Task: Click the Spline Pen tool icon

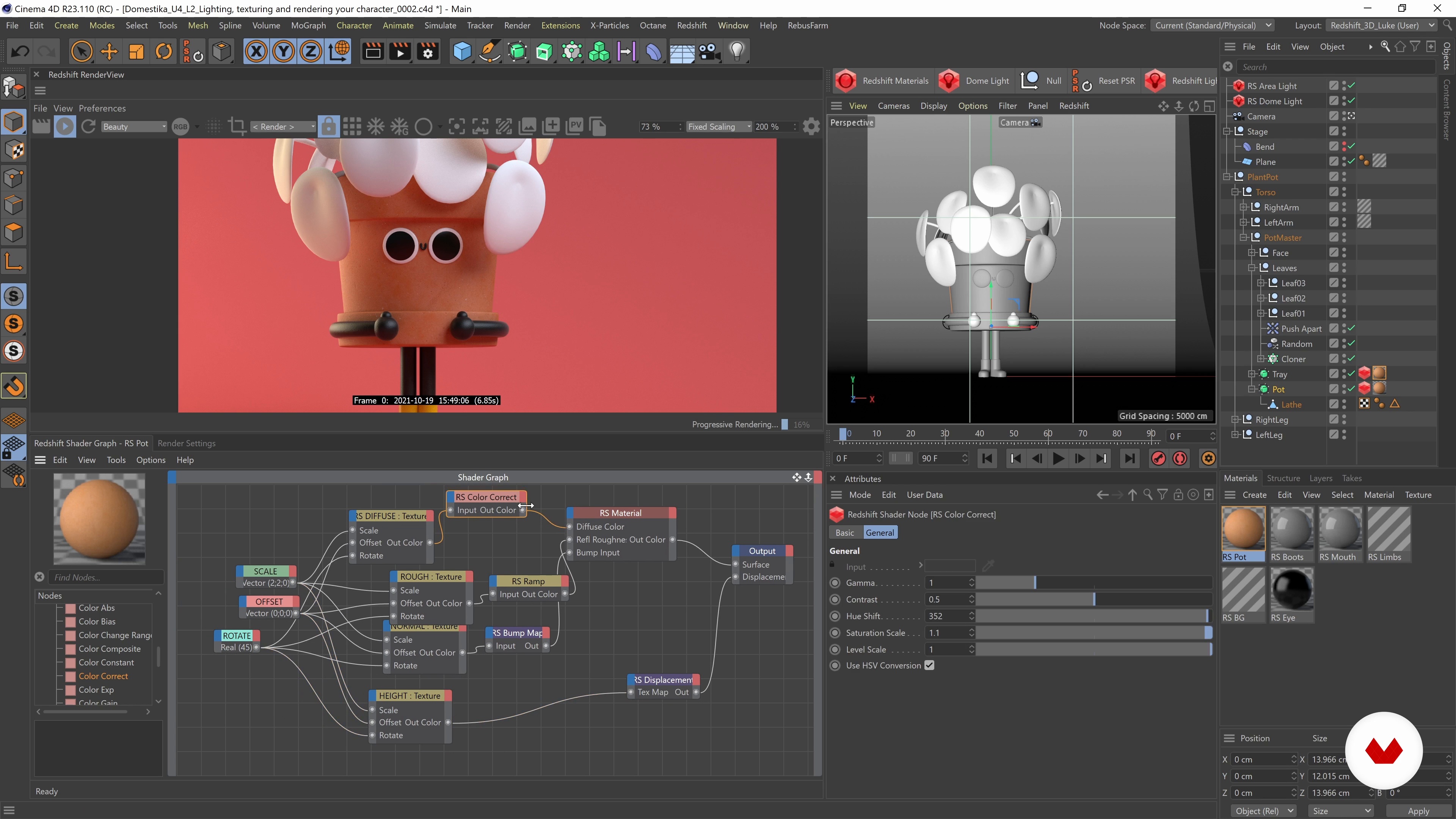Action: 490,52
